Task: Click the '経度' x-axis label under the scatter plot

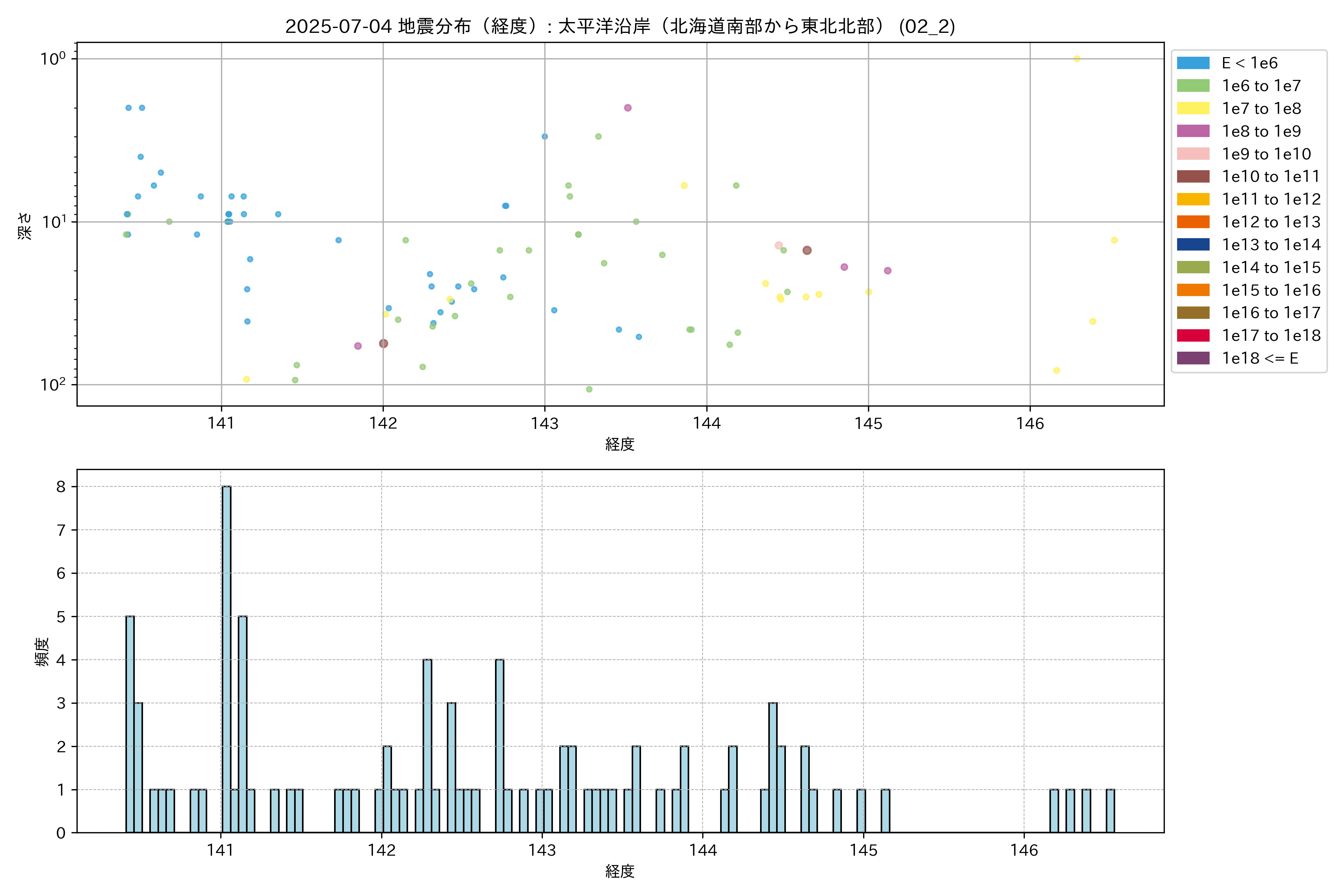Action: pyautogui.click(x=620, y=444)
